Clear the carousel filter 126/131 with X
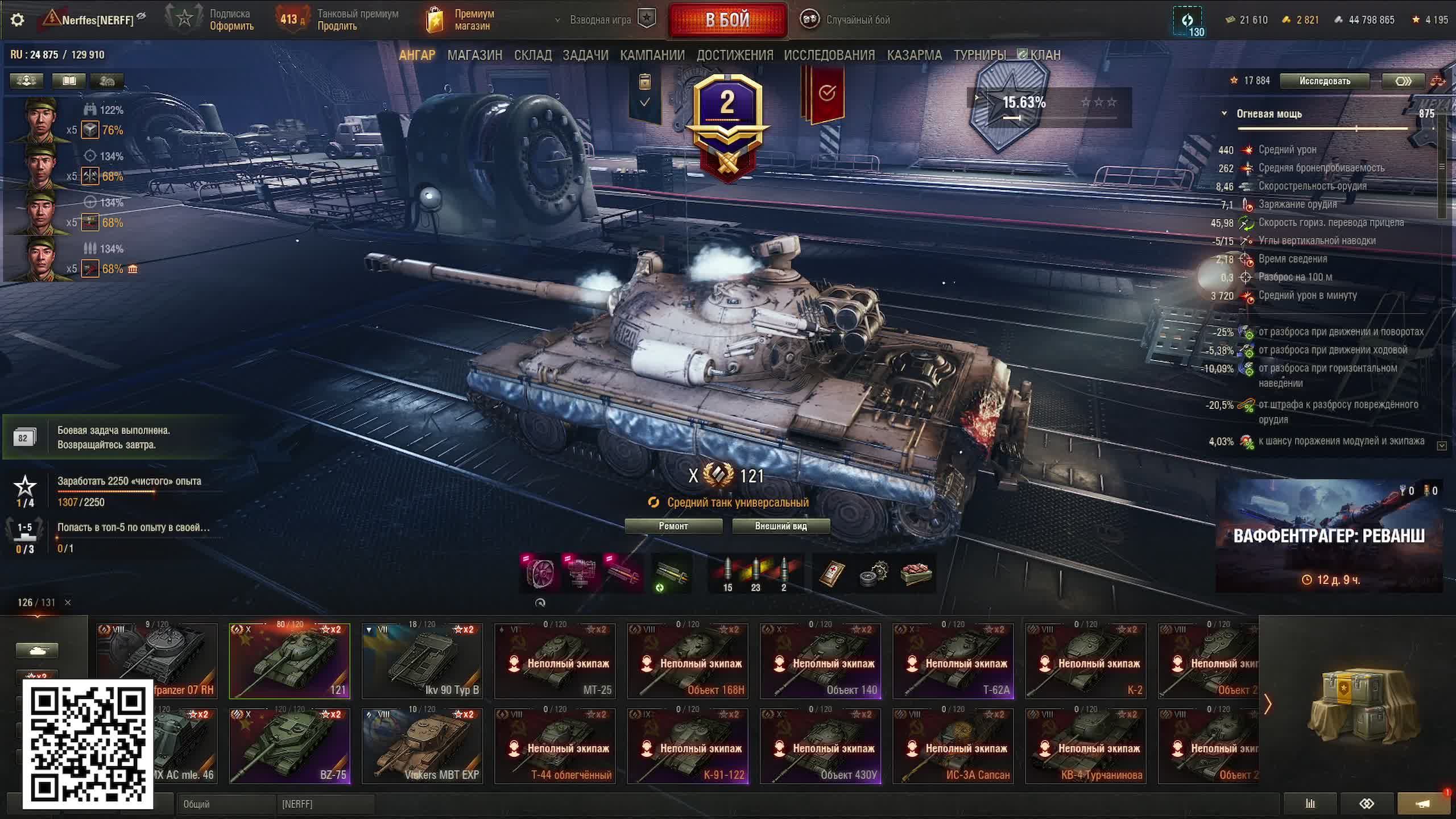Viewport: 1456px width, 819px height. pos(68,602)
